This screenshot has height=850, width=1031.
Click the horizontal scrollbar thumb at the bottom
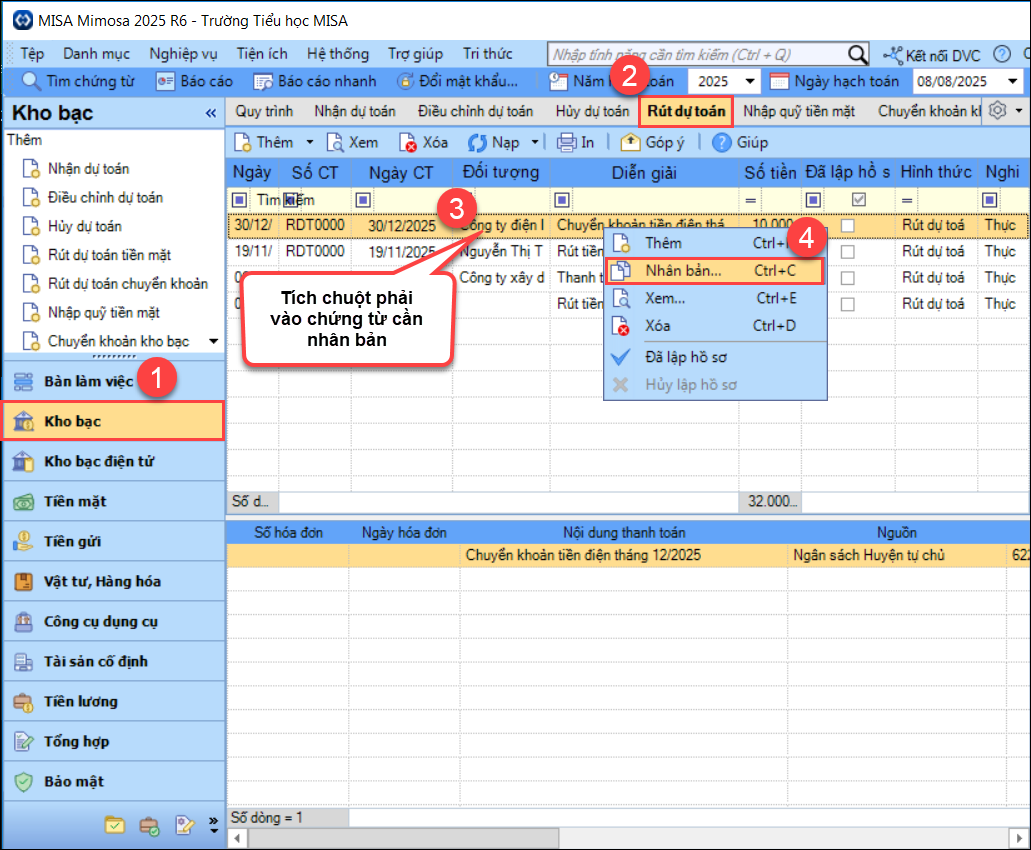coord(403,839)
